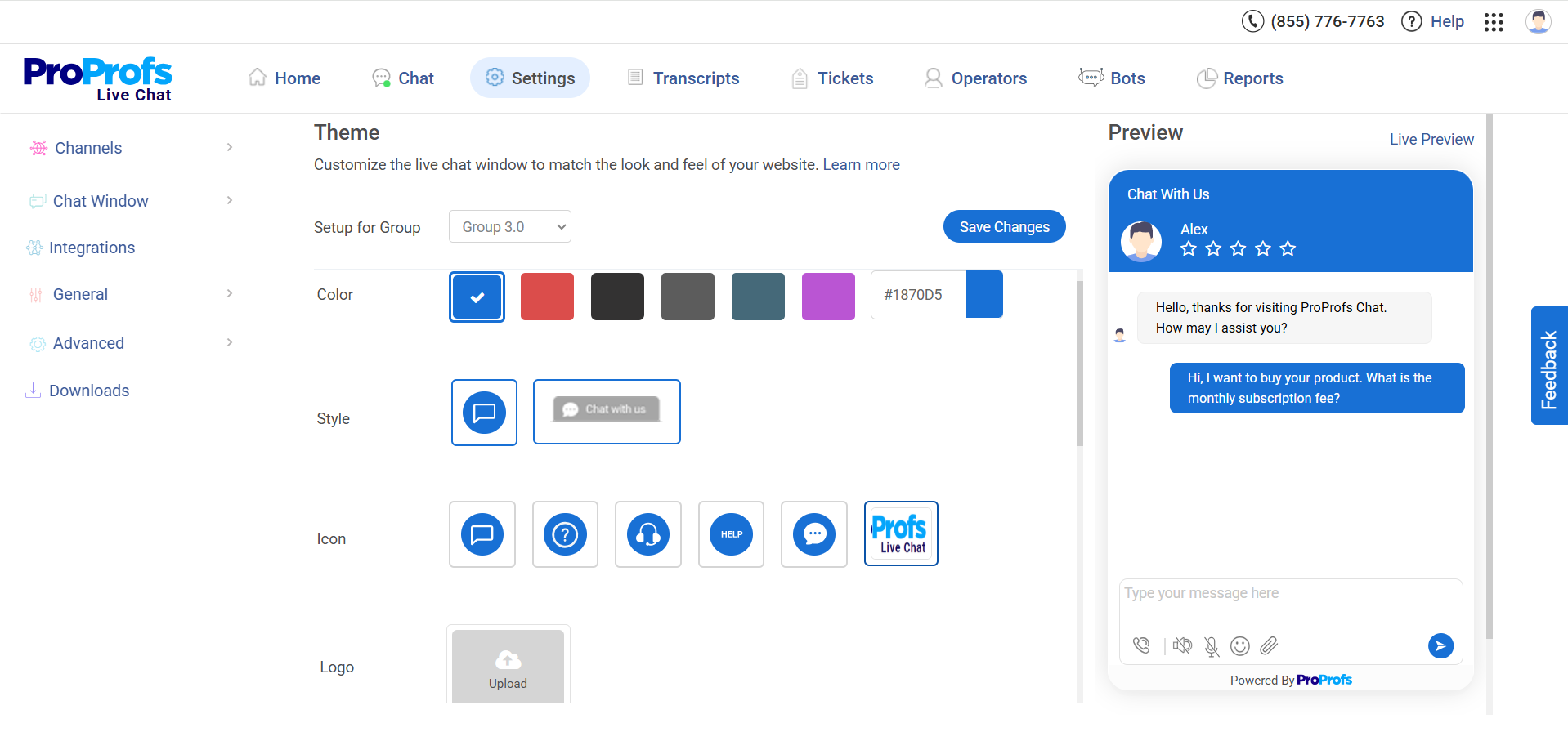This screenshot has height=741, width=1568.
Task: Open the user profile avatar menu
Action: (x=1539, y=21)
